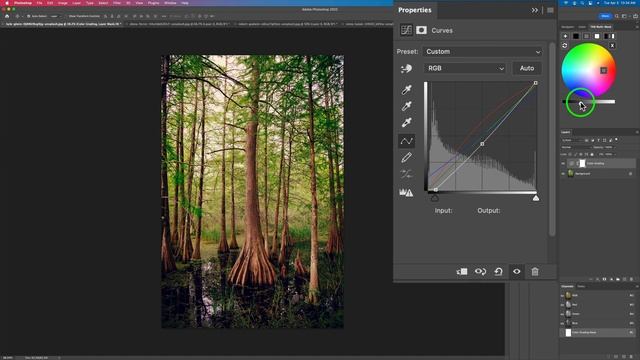Toggle Curves adjustment layer visibility in Properties
This screenshot has width=640, height=360.
[517, 272]
